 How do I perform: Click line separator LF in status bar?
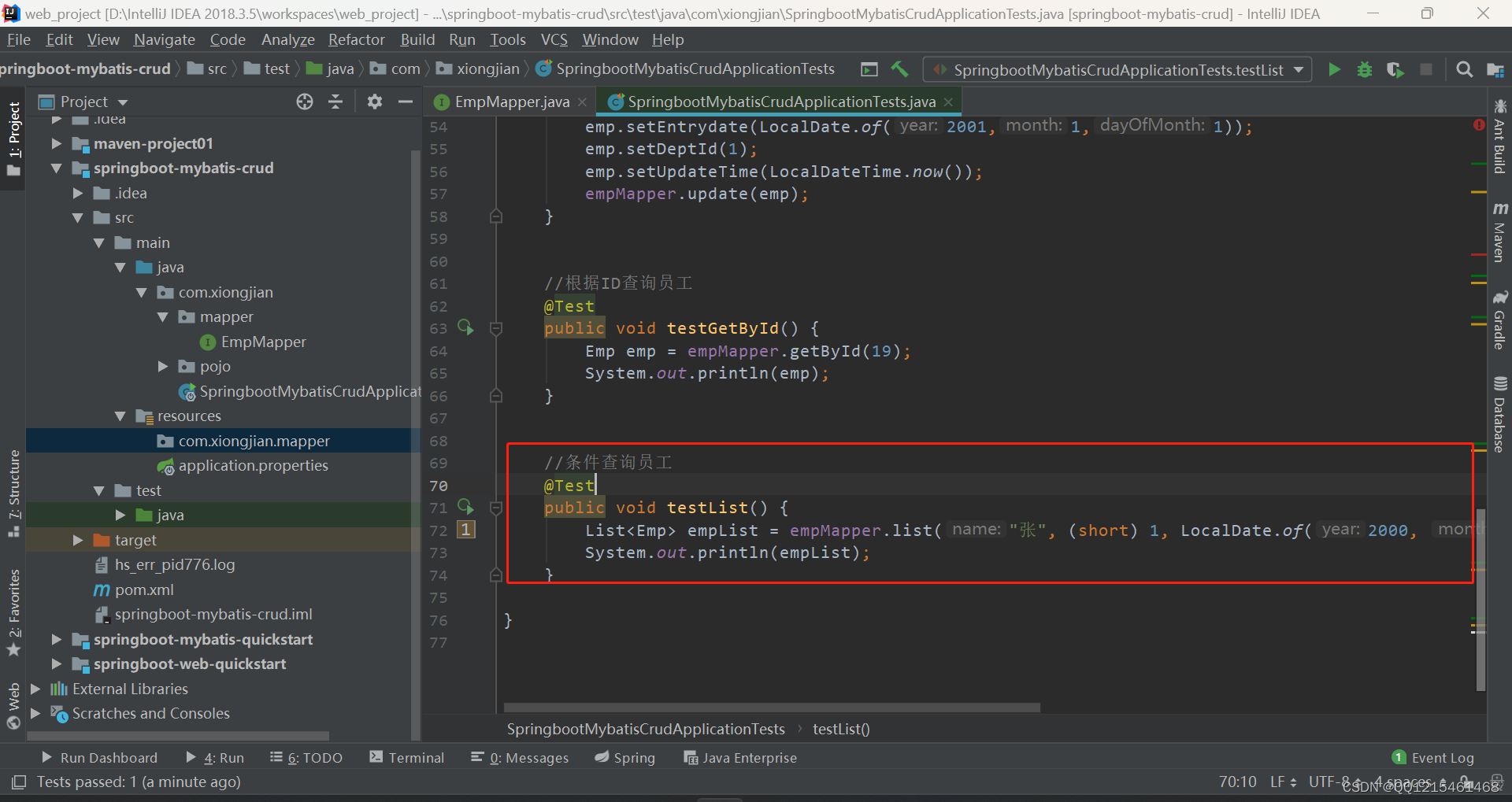1283,782
